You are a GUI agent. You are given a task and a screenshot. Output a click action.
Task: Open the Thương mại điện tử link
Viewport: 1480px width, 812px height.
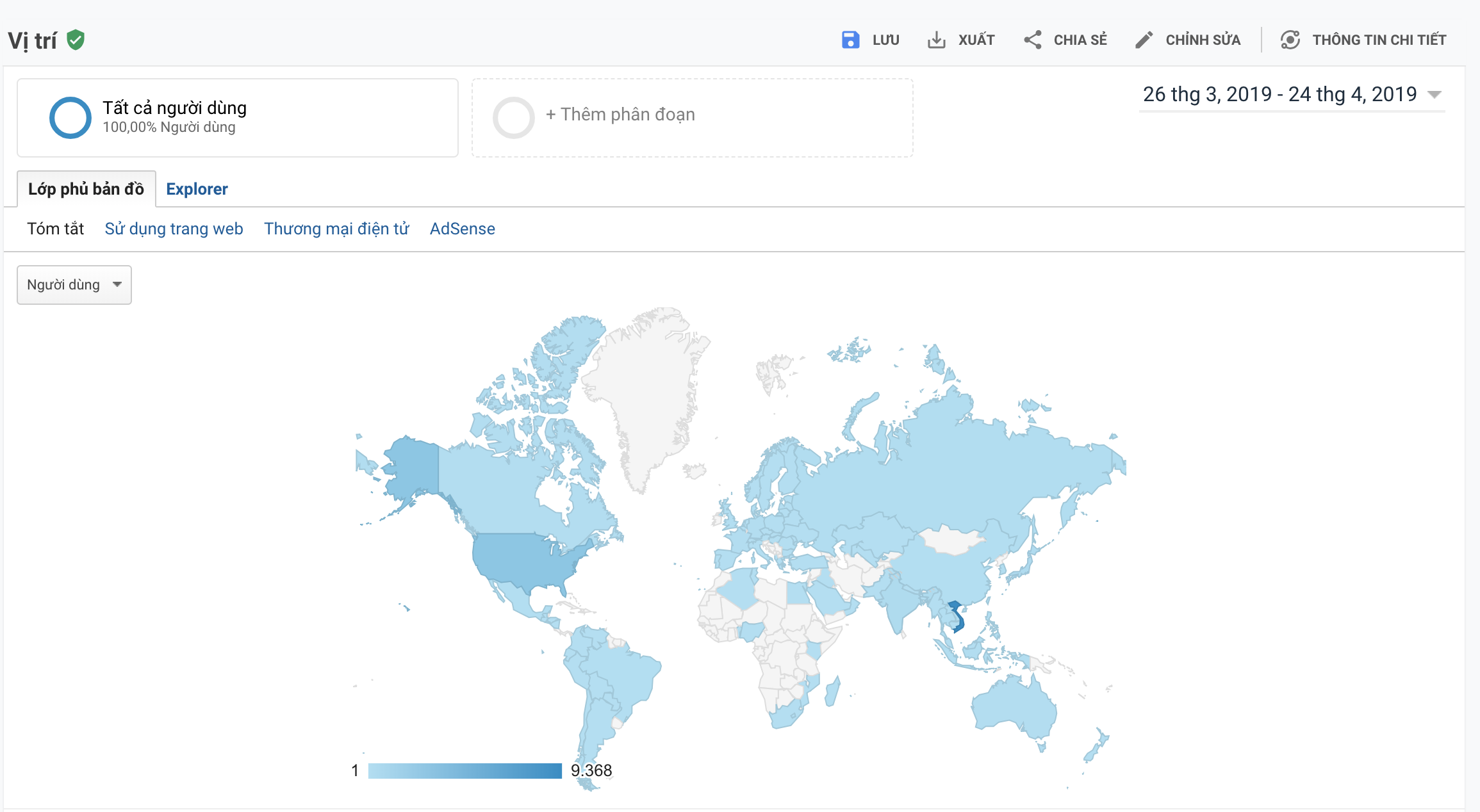(336, 229)
